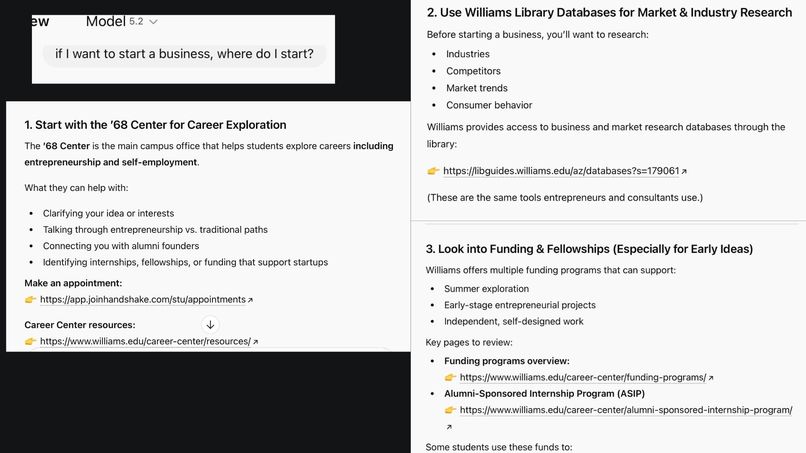The height and width of the screenshot is (453, 806).
Task: Click the bullet 'Competitors'
Action: pyautogui.click(x=473, y=71)
